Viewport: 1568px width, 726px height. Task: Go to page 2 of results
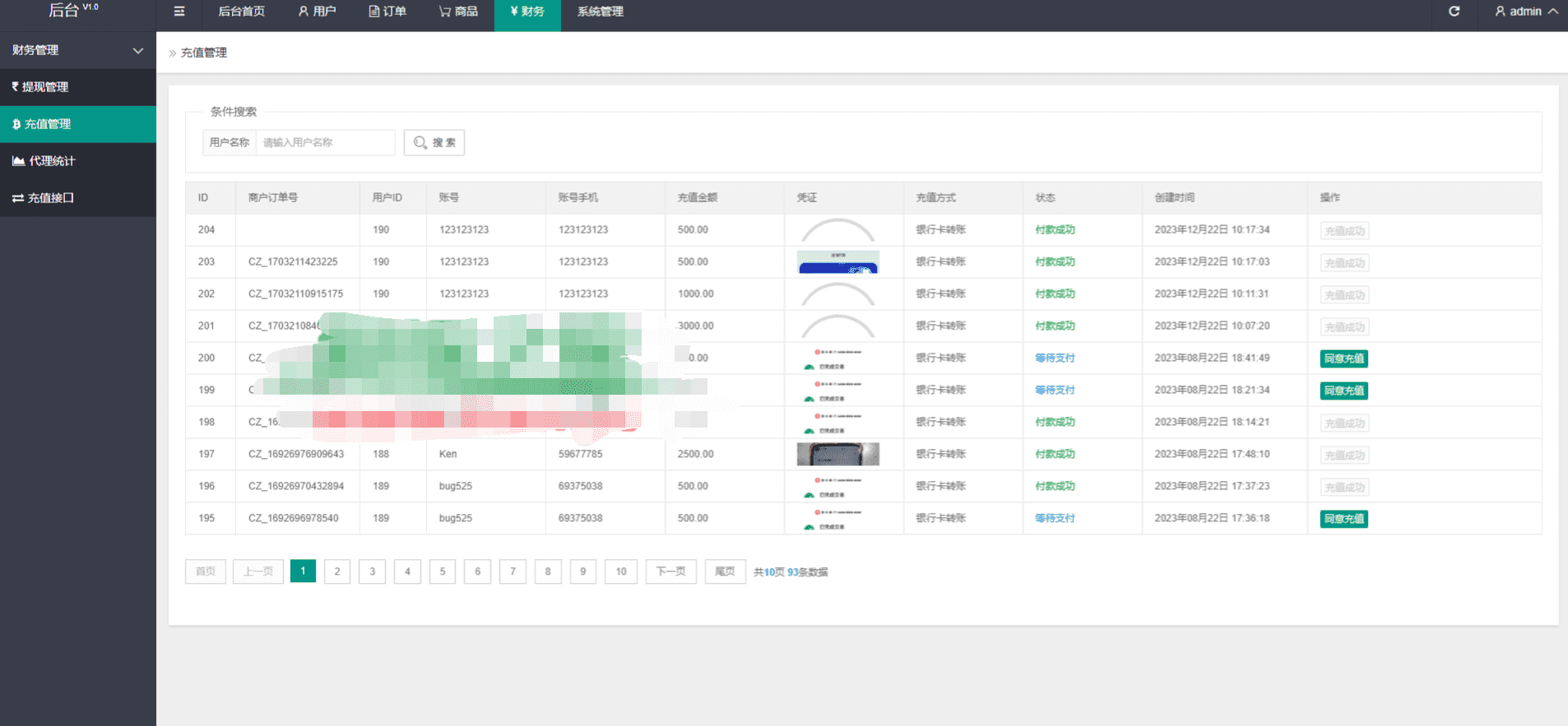pyautogui.click(x=337, y=571)
